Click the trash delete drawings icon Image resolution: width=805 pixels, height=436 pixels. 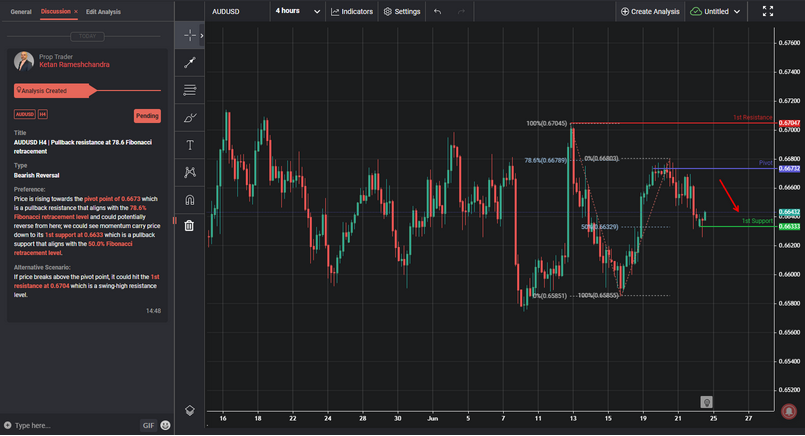coord(189,225)
